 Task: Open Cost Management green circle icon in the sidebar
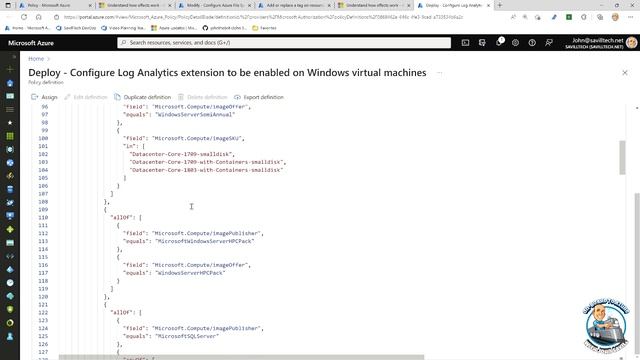(x=10, y=322)
